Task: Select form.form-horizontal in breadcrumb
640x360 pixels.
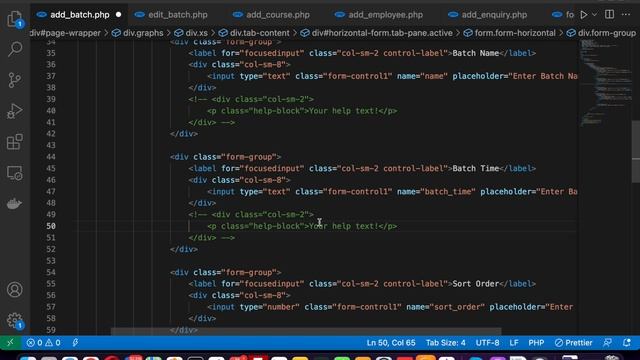Action: pyautogui.click(x=515, y=33)
